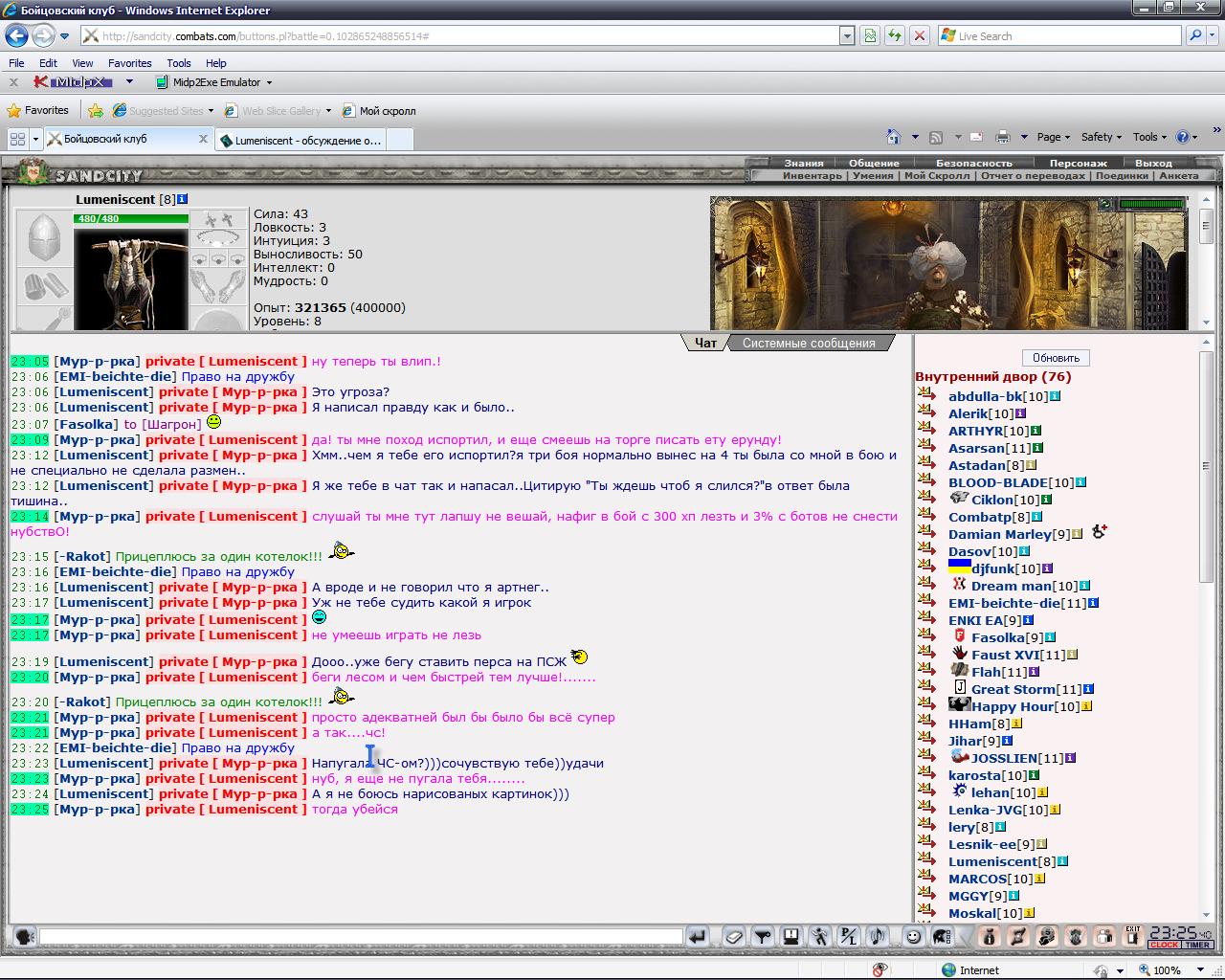Open the address bar dropdown arrow
The width and height of the screenshot is (1225, 980).
846,35
